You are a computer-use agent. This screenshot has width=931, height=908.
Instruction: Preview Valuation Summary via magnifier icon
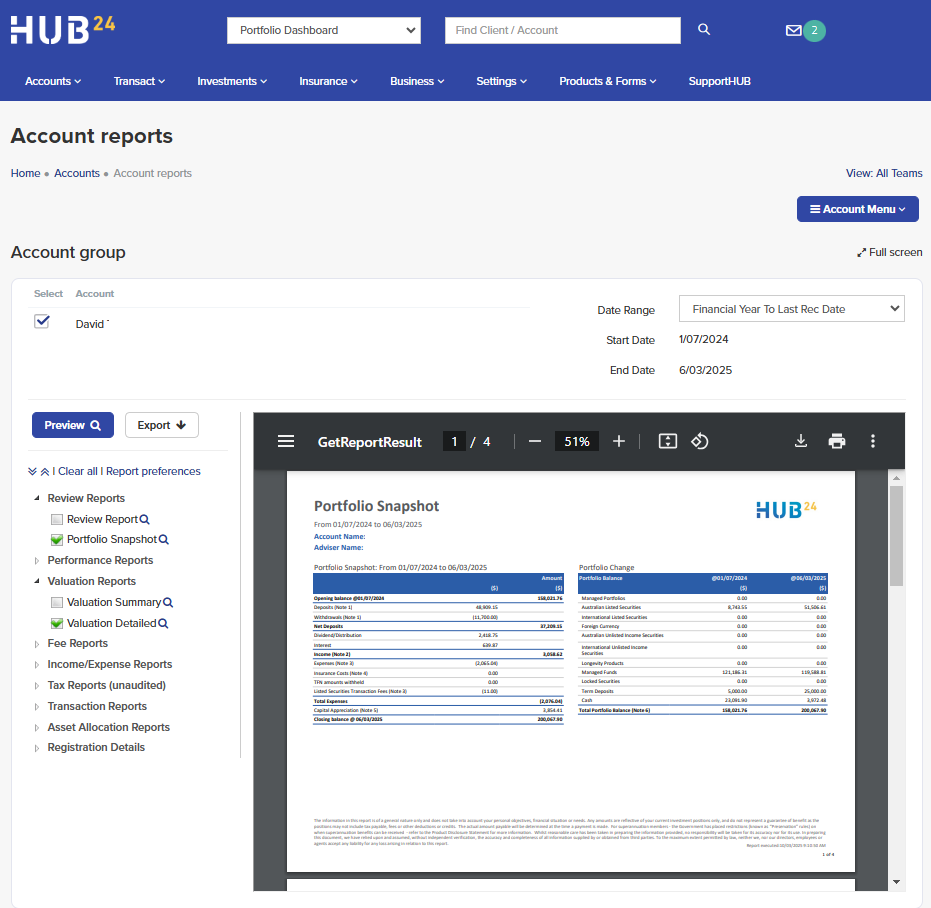pyautogui.click(x=168, y=602)
